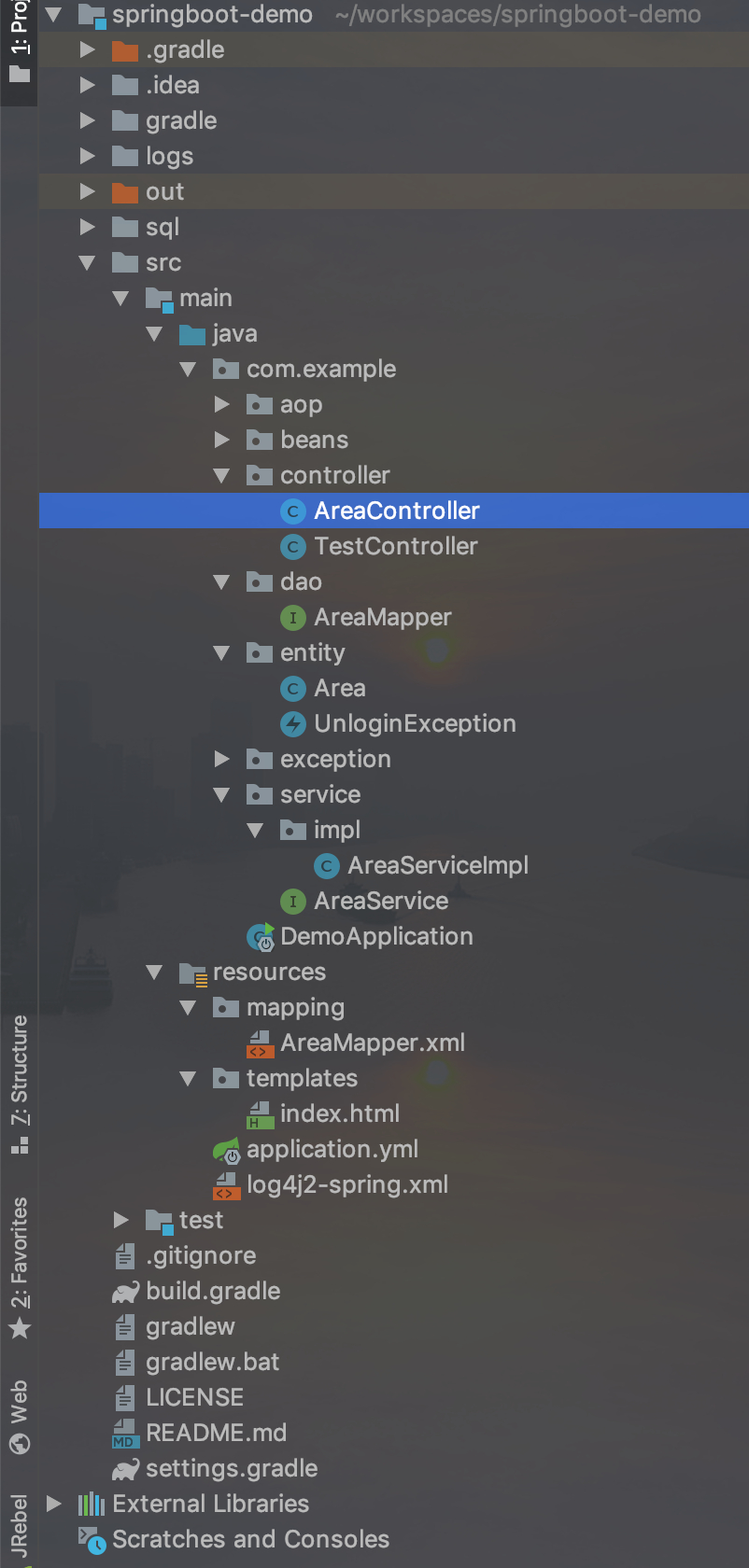The height and width of the screenshot is (1568, 749).
Task: Click the External Libraries bar-chart icon
Action: pos(92,1505)
